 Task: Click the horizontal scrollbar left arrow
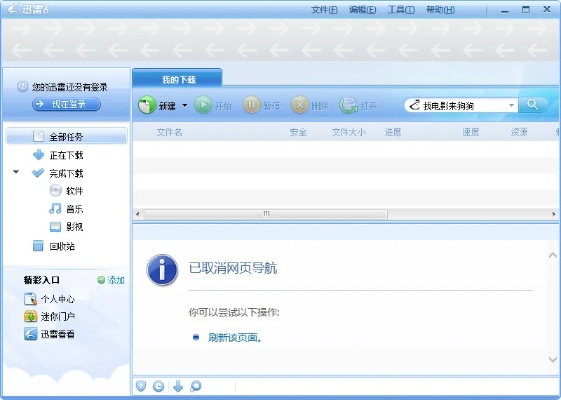138,214
